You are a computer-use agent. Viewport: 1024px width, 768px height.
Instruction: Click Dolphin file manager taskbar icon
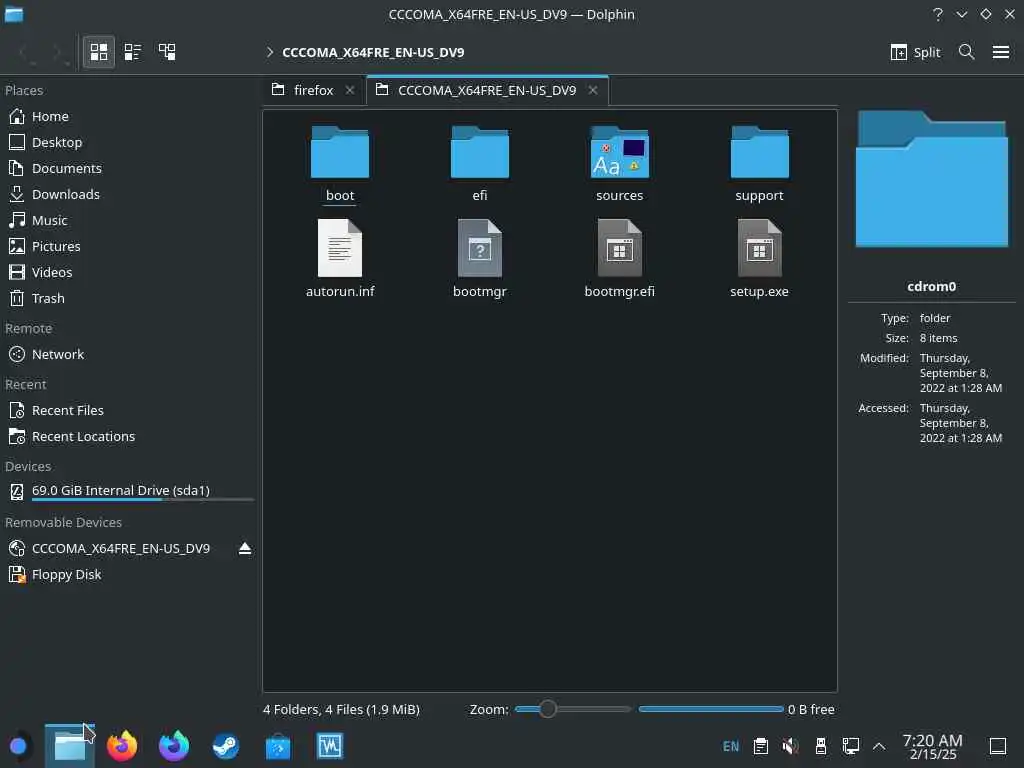point(70,746)
